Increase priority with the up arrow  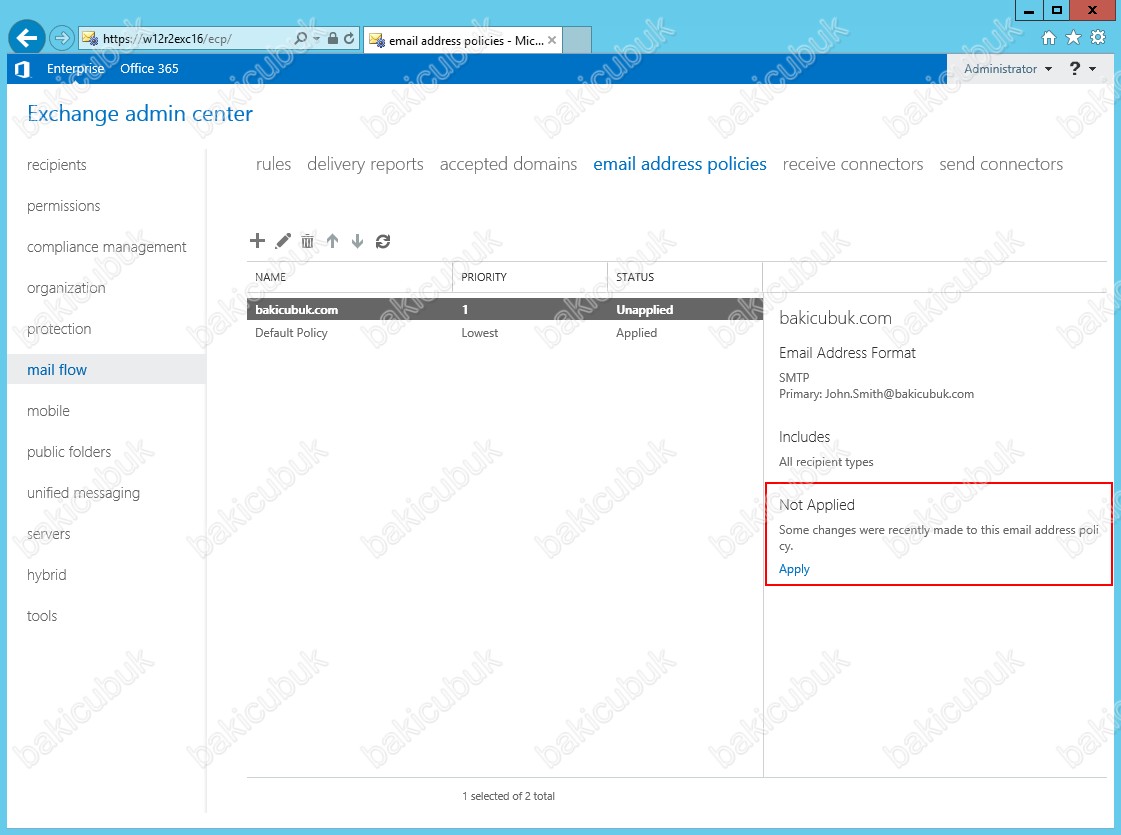pyautogui.click(x=332, y=241)
